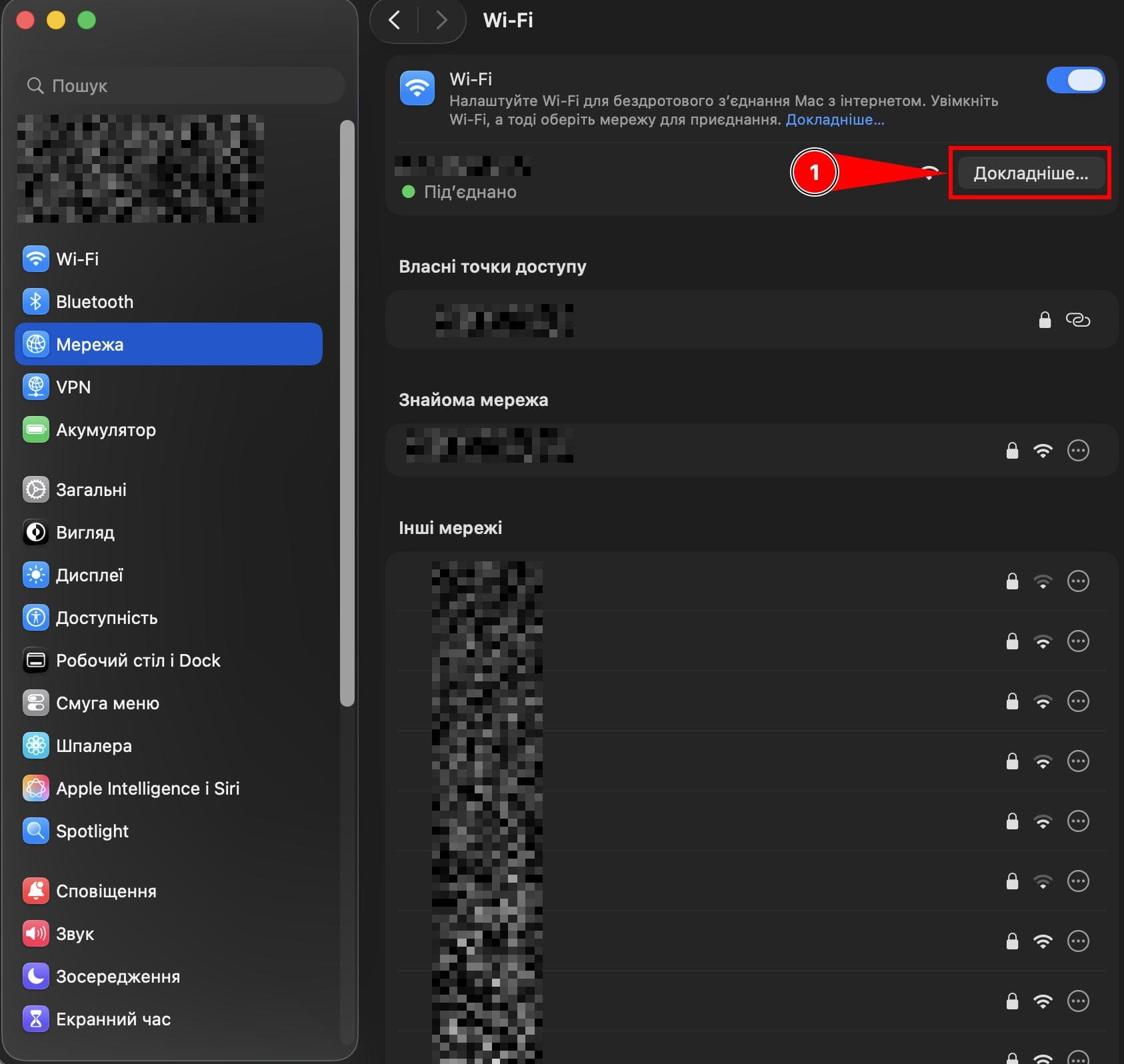The height and width of the screenshot is (1064, 1124).
Task: Open Bluetooth settings via its sidebar icon
Action: (x=36, y=301)
